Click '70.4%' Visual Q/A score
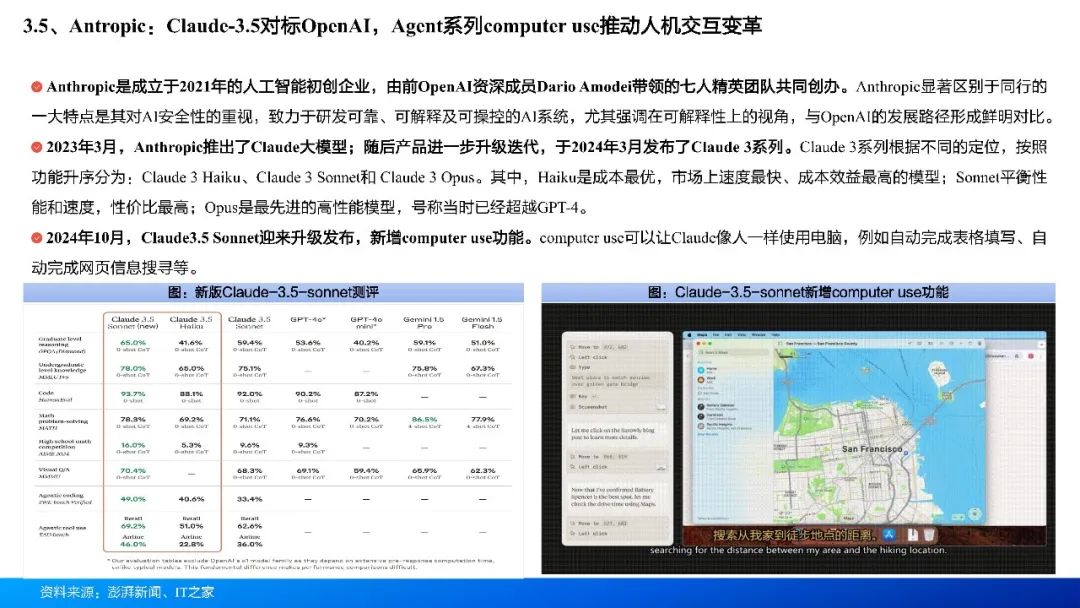Viewport: 1080px width, 608px height. coord(133,471)
